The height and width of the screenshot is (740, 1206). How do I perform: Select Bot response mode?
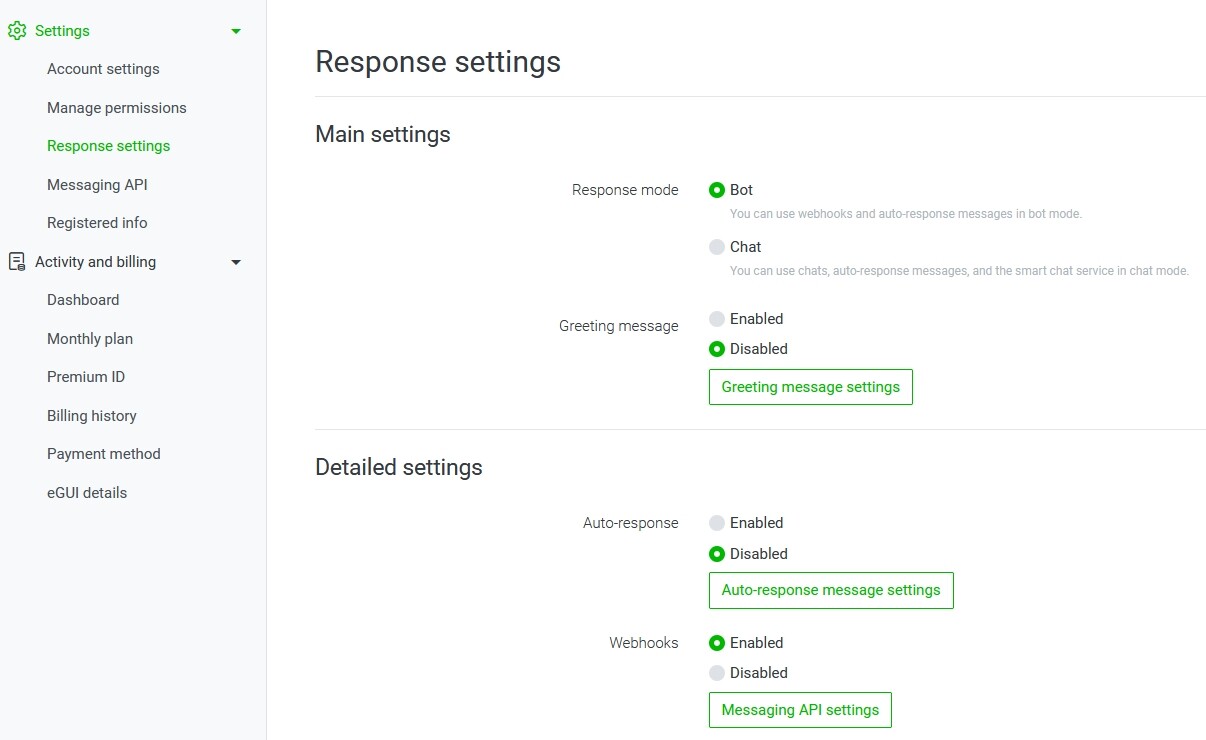717,190
